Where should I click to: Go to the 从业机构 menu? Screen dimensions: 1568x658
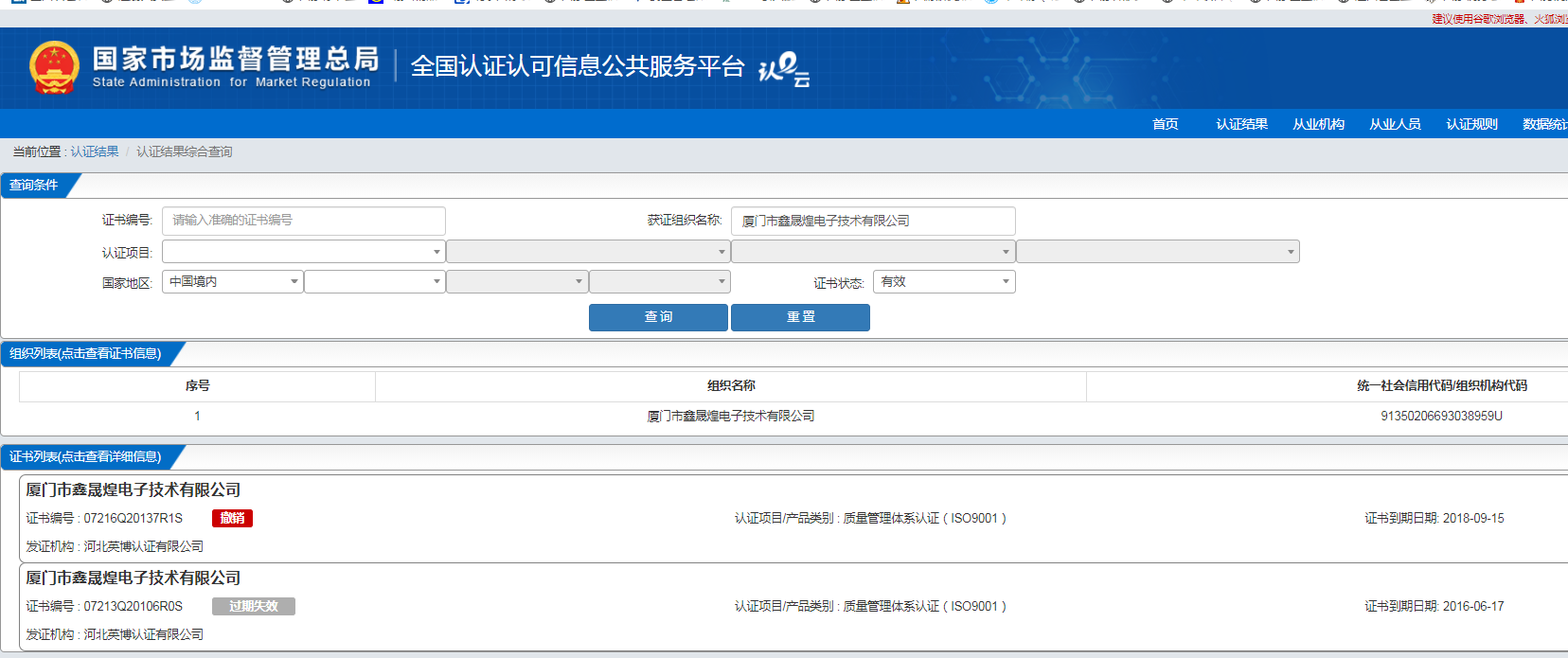click(1319, 124)
